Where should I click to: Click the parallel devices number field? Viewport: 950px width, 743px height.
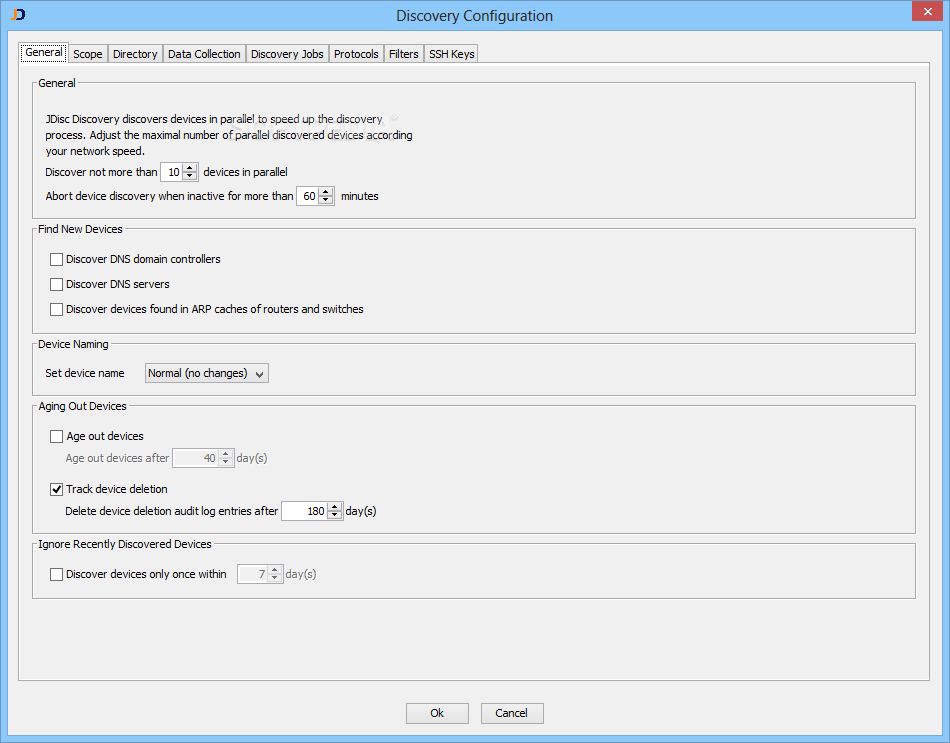[172, 172]
